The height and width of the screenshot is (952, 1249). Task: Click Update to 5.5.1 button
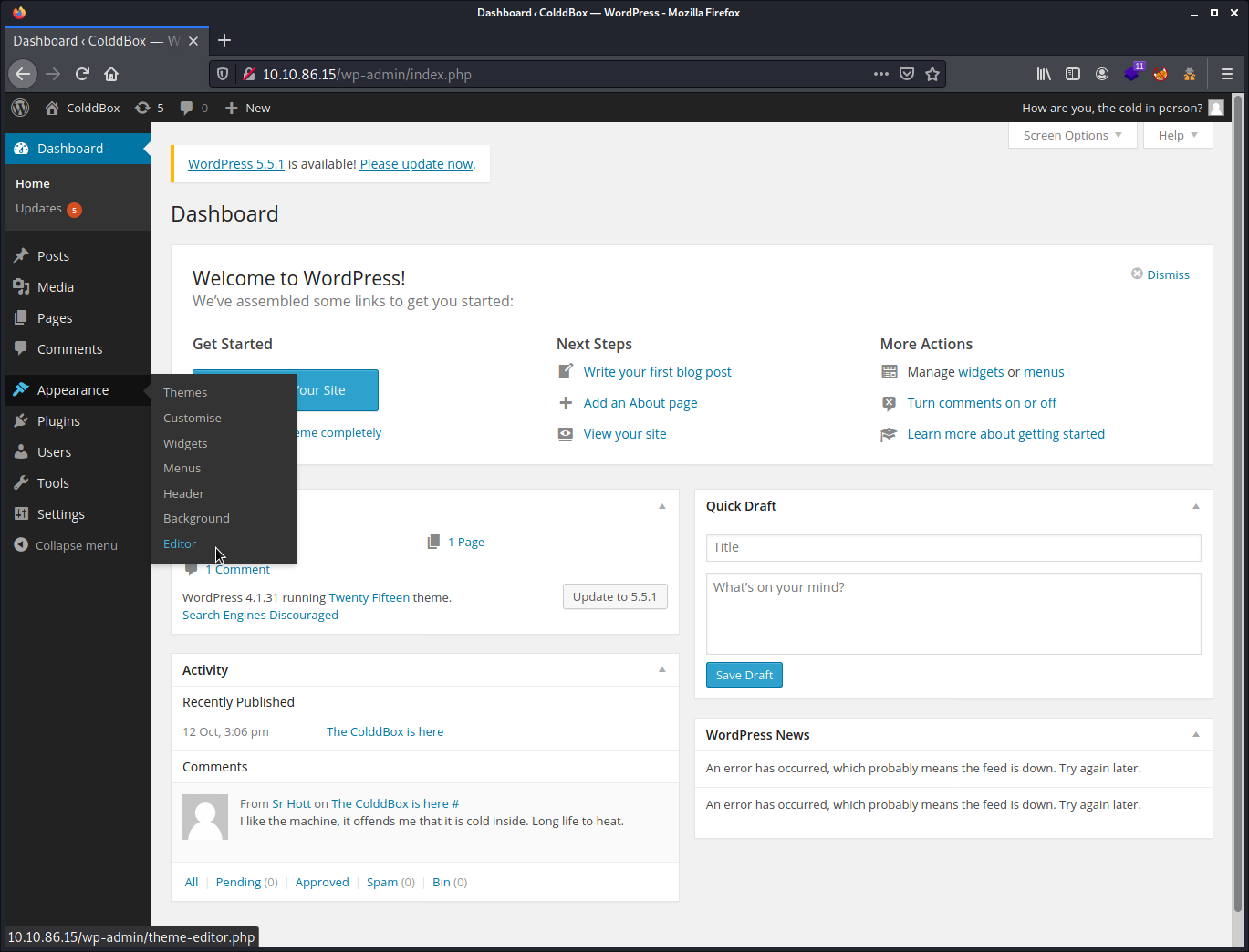tap(615, 596)
